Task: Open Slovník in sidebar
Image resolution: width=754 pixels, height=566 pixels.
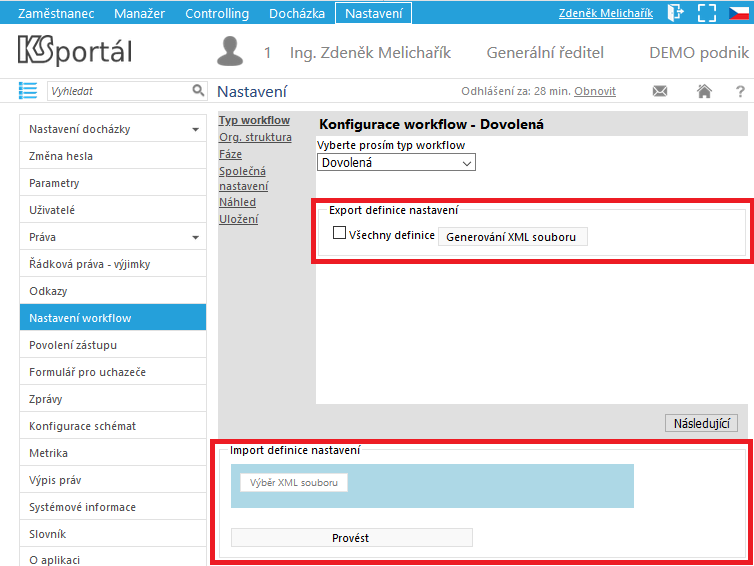Action: [x=113, y=533]
